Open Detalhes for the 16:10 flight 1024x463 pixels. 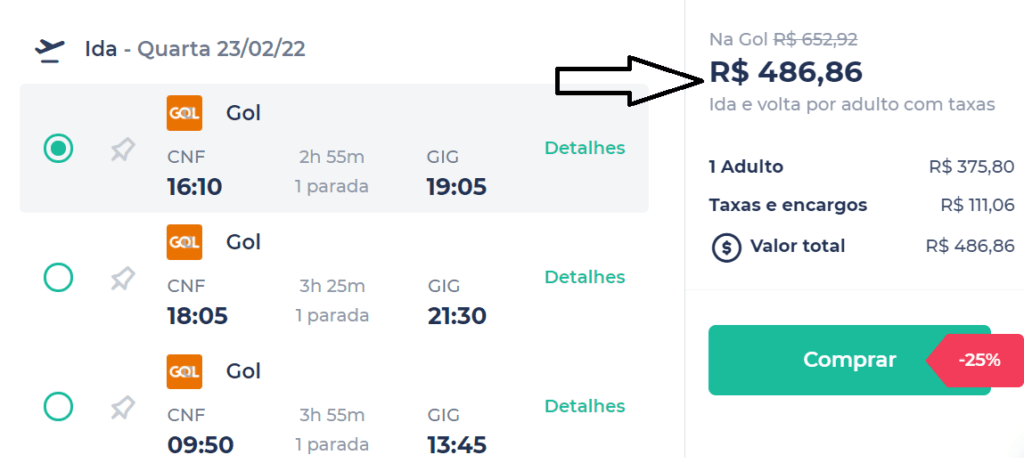tap(584, 148)
